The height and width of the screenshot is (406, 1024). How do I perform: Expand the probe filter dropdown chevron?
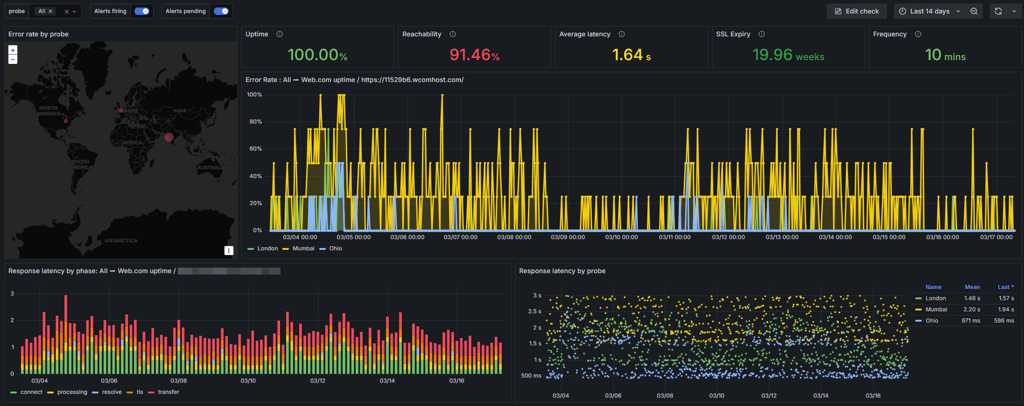point(75,11)
